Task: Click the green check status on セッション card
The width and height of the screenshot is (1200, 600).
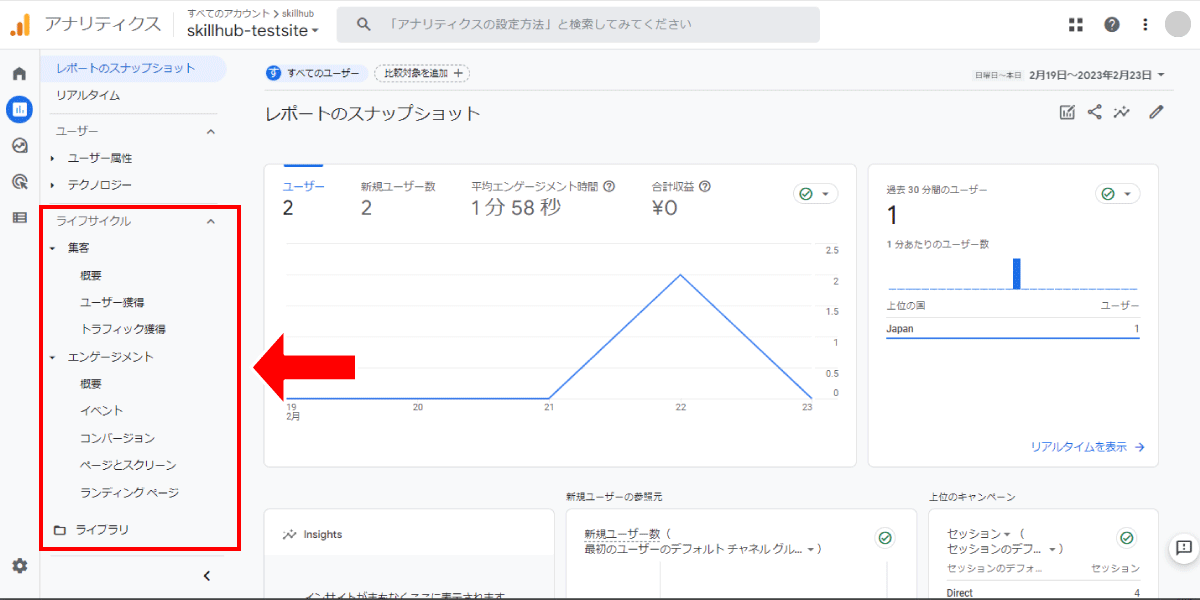Action: 1127,538
